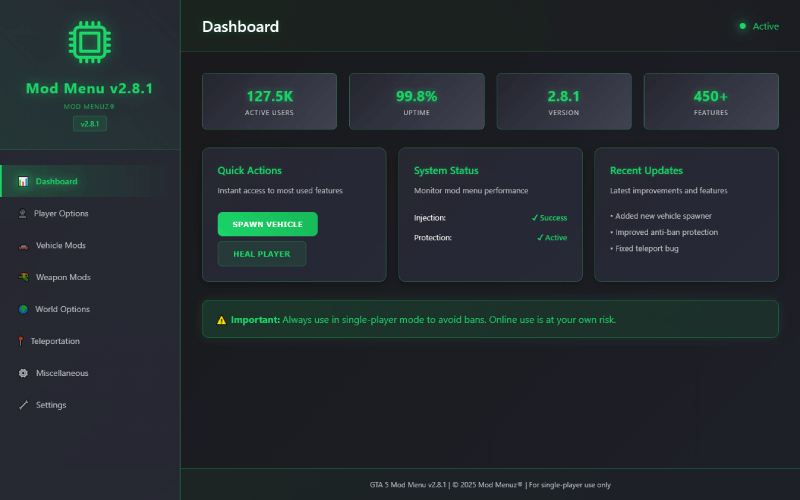The image size is (800, 500).
Task: Open the Player Options menu item
Action: 62,213
